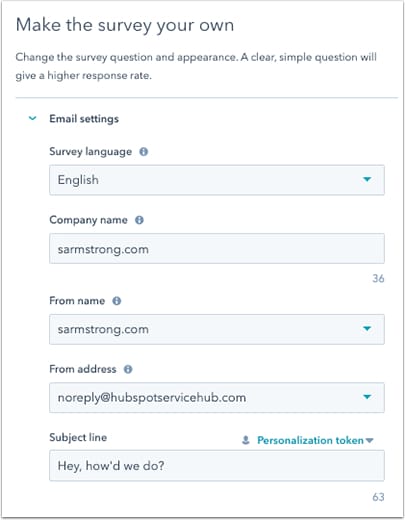Click the caret arrow after Personalization token
Image resolution: width=405 pixels, height=520 pixels.
(369, 440)
